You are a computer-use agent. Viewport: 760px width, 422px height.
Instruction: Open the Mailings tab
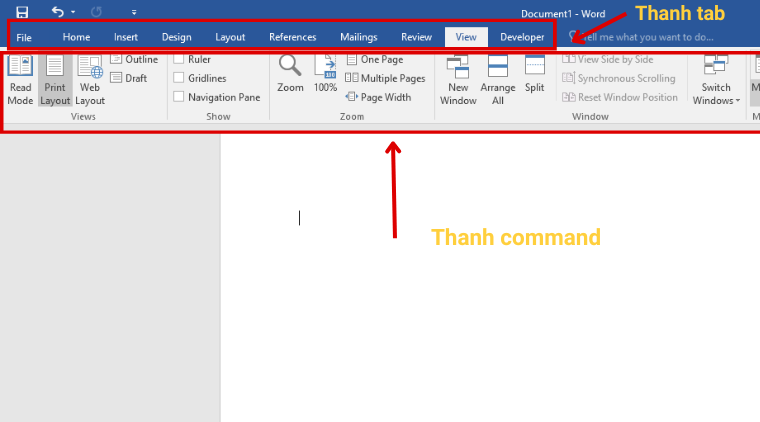click(x=359, y=37)
